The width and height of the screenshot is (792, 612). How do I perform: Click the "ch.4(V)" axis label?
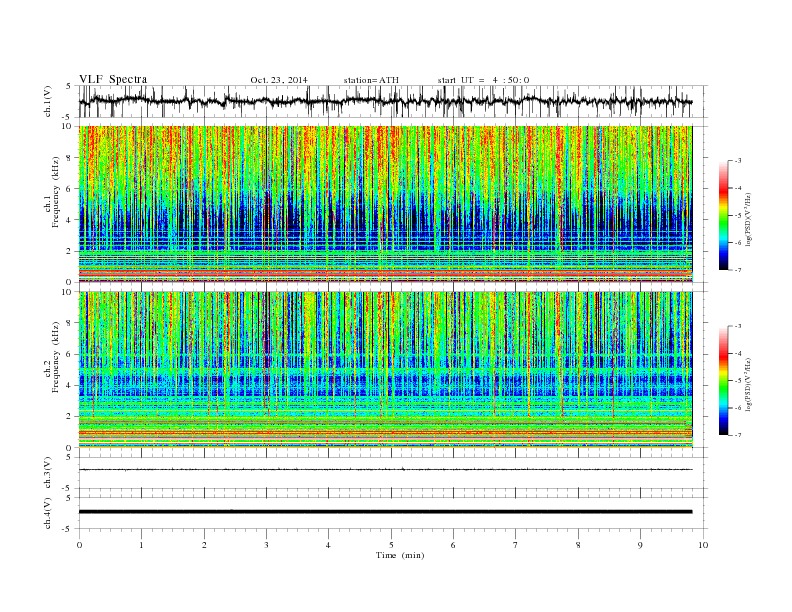pos(47,513)
